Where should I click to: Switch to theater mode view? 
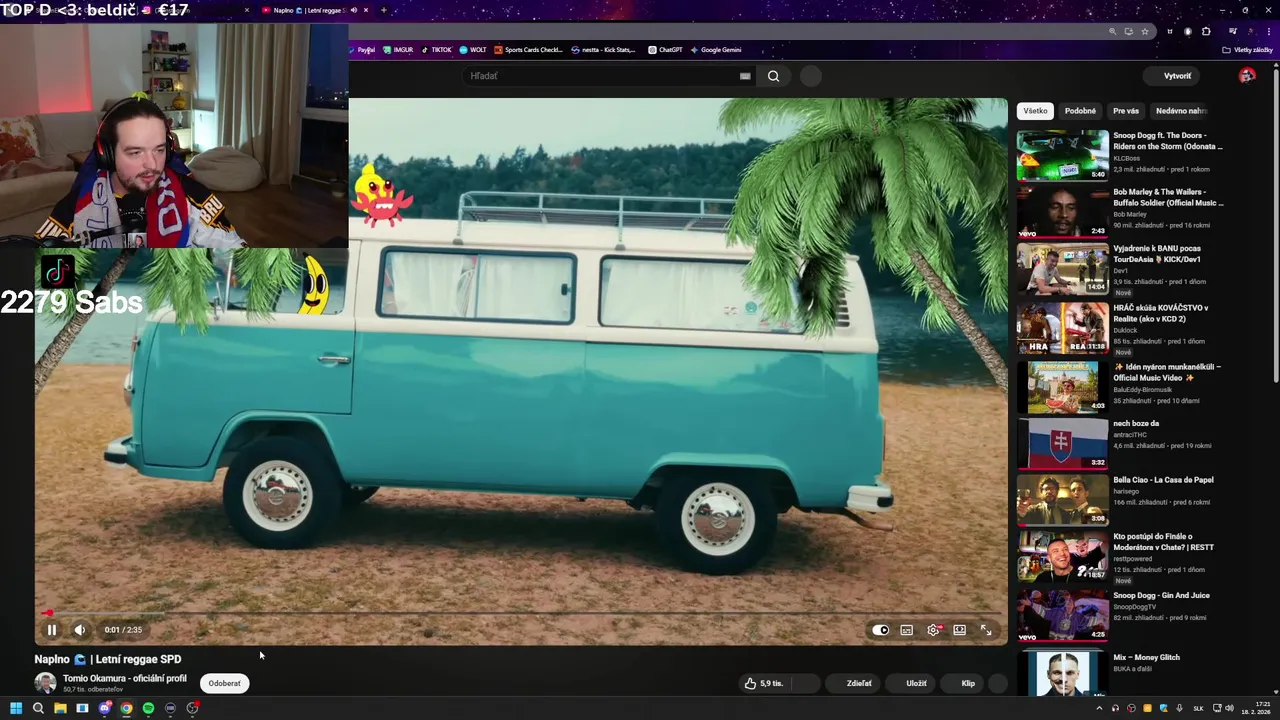(959, 630)
